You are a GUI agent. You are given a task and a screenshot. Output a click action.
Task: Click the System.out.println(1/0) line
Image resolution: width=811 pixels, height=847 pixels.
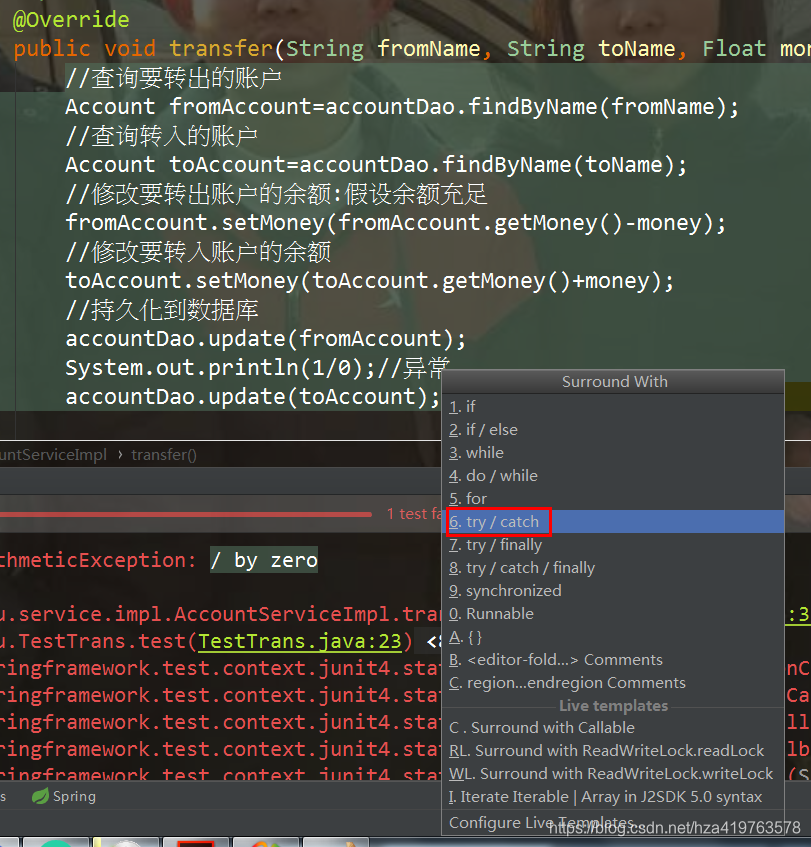click(257, 368)
